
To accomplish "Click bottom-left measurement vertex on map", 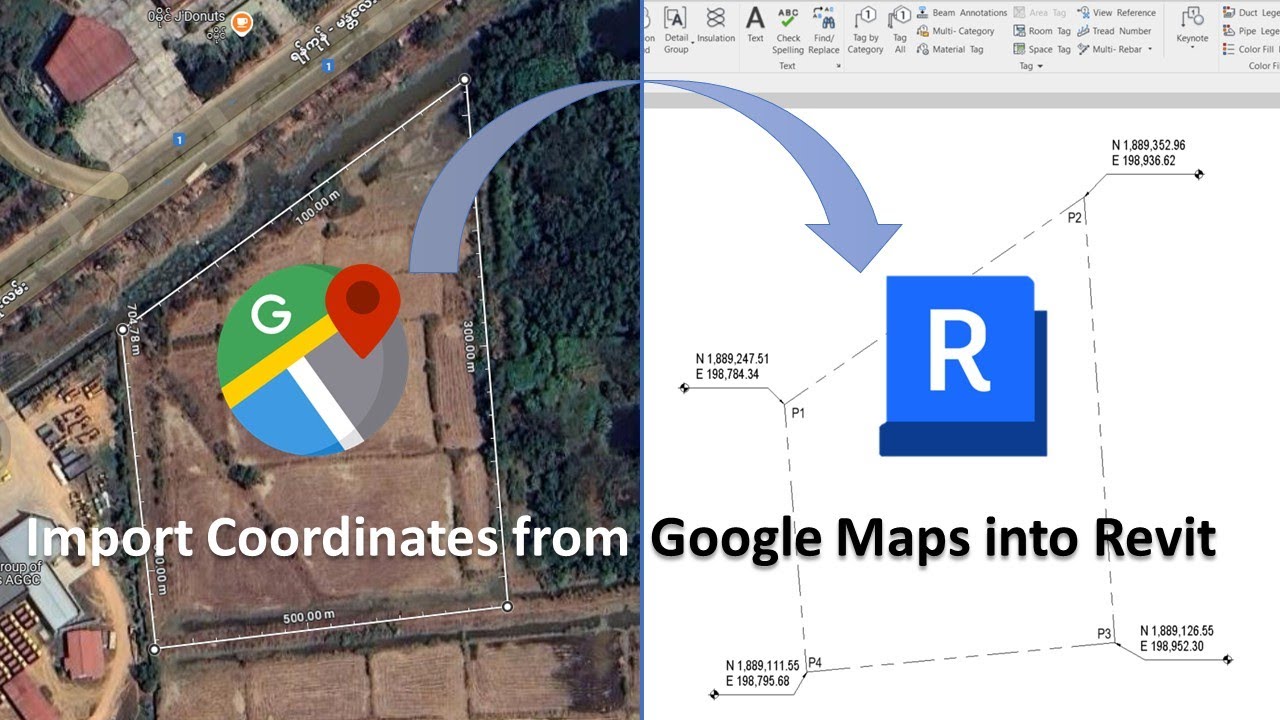I will click(154, 649).
